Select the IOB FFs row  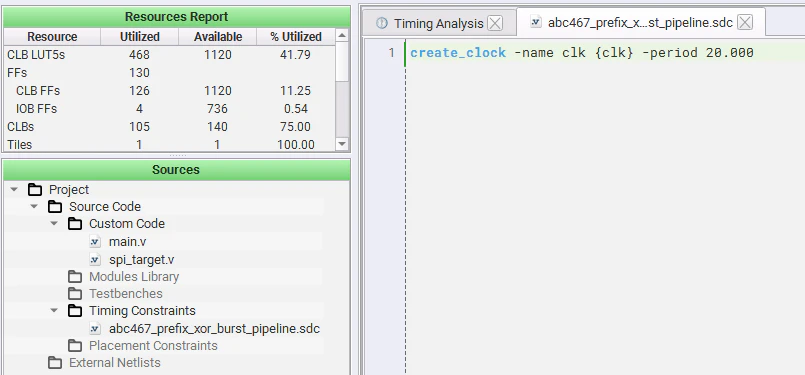[169, 109]
